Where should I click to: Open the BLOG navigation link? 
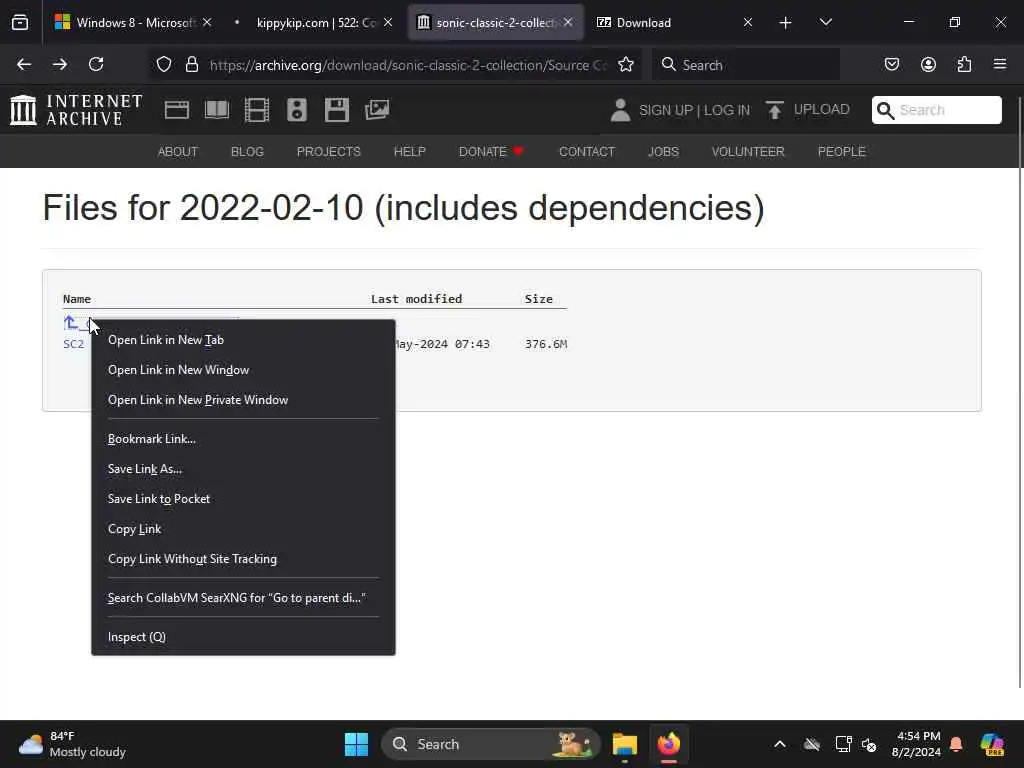coord(248,152)
